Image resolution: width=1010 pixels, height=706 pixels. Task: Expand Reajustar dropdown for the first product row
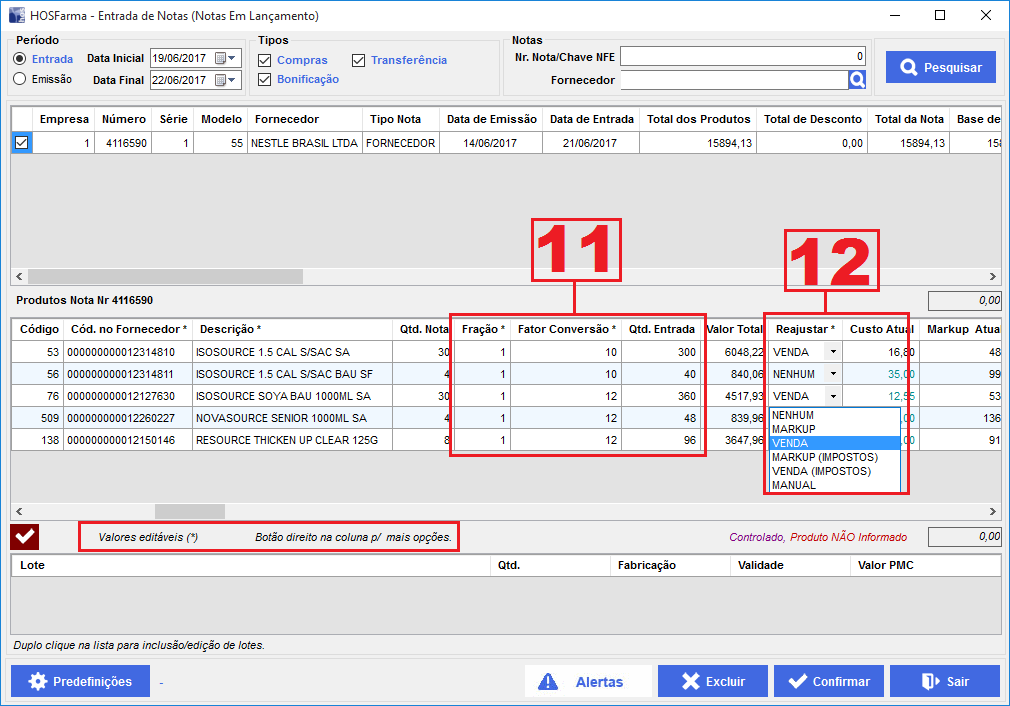pyautogui.click(x=832, y=352)
